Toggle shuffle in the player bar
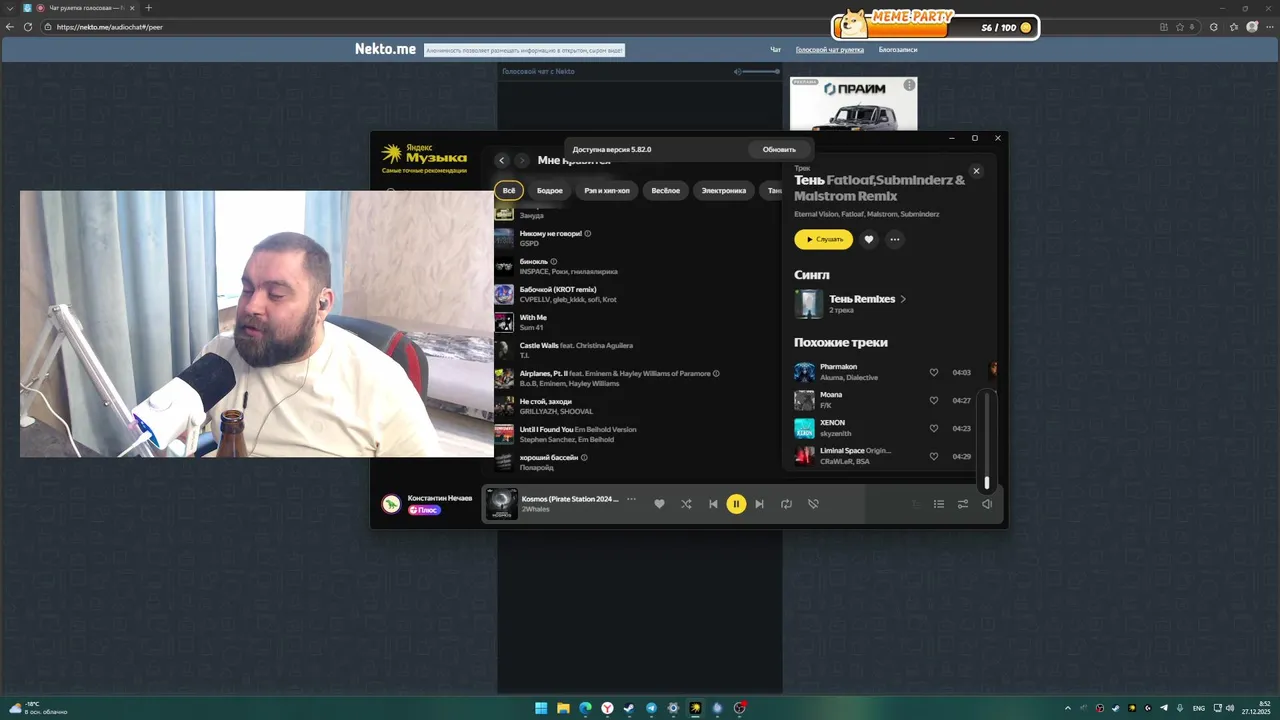1280x720 pixels. click(x=686, y=504)
